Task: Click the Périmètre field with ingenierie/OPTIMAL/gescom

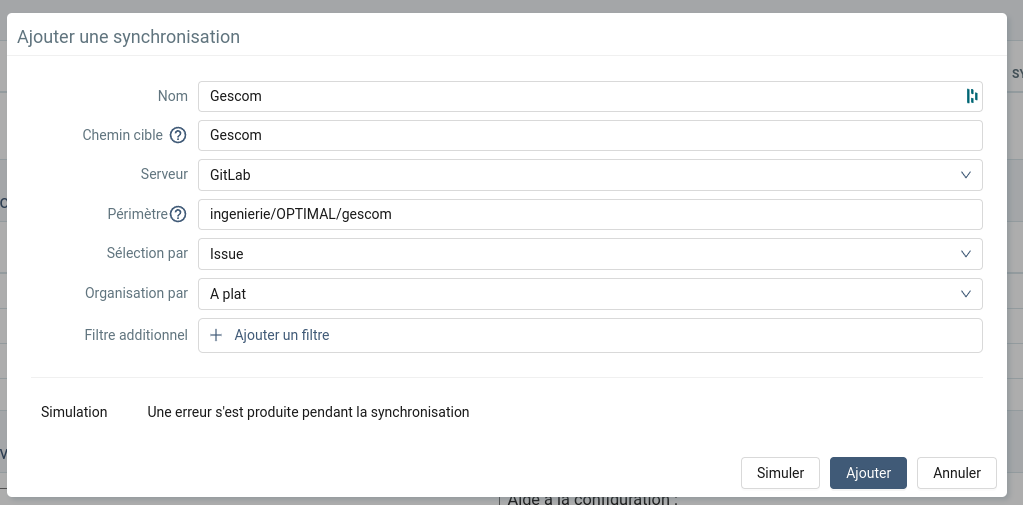Action: point(590,214)
